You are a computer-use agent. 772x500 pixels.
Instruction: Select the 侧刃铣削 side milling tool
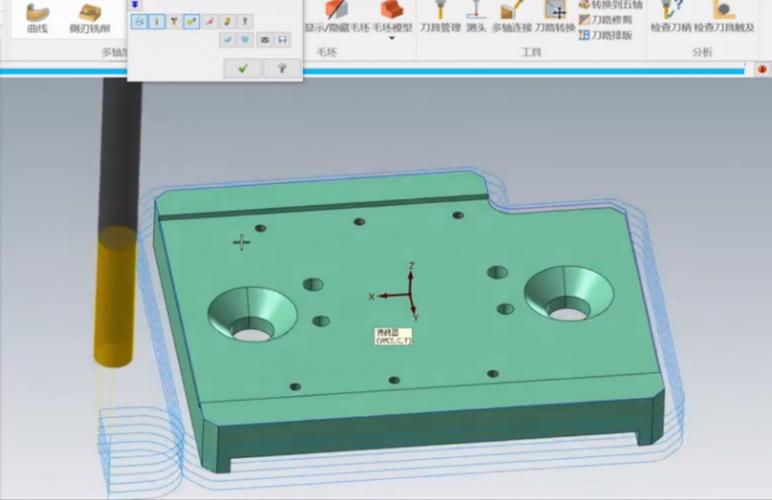tap(88, 17)
